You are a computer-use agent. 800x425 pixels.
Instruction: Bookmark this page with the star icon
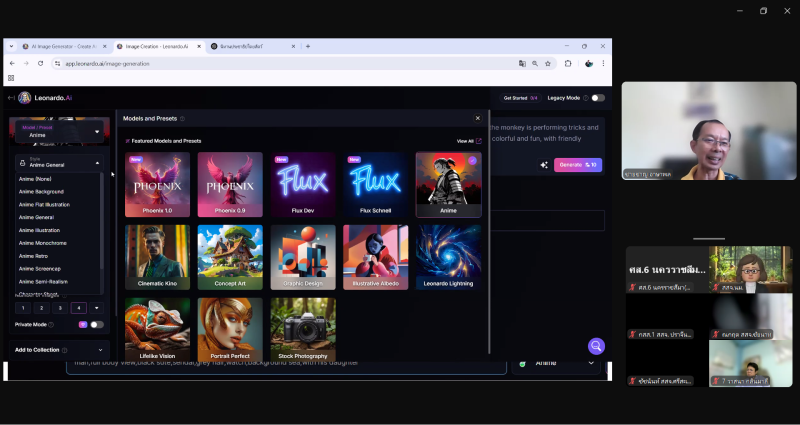(x=548, y=64)
